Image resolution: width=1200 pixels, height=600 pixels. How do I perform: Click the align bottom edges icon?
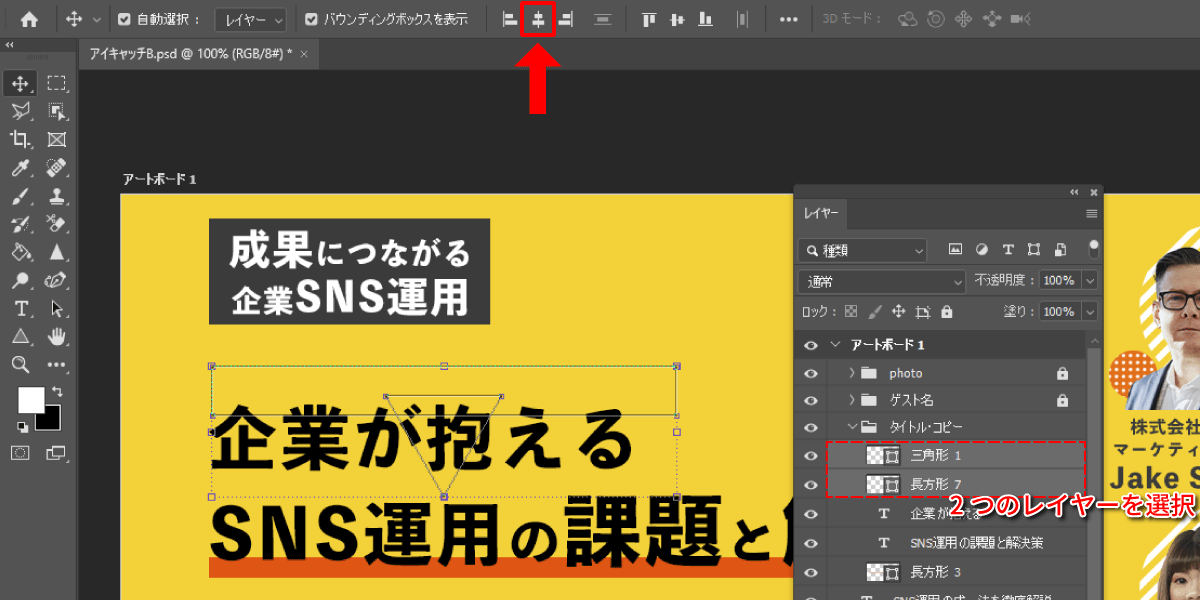pos(706,19)
